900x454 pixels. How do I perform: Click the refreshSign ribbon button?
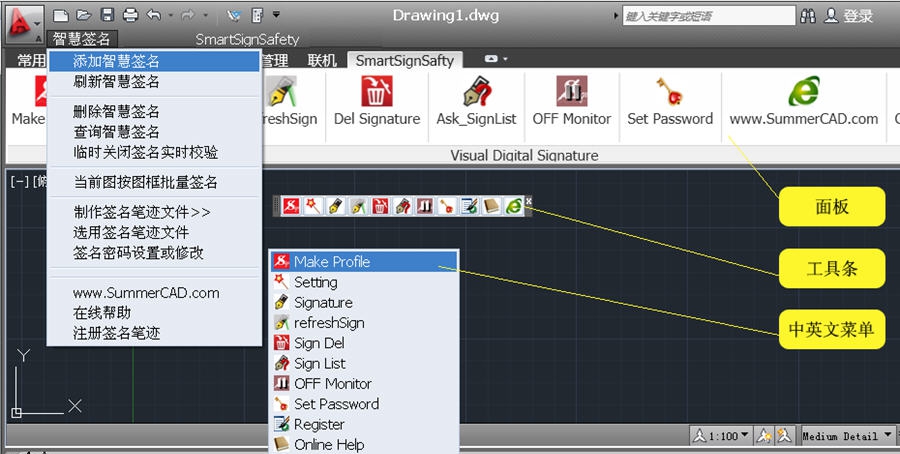pos(289,102)
